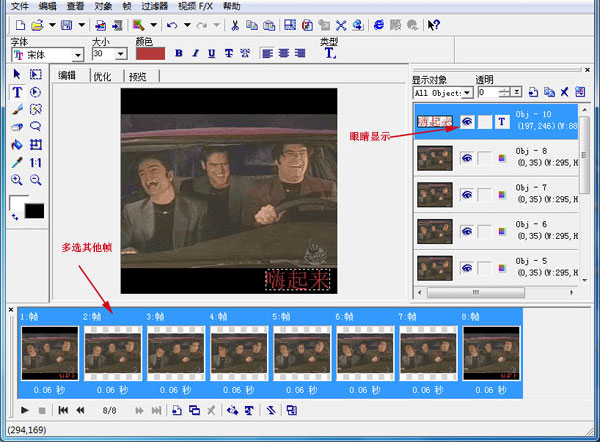Toggle Bold text formatting
The width and height of the screenshot is (600, 442).
[x=179, y=53]
